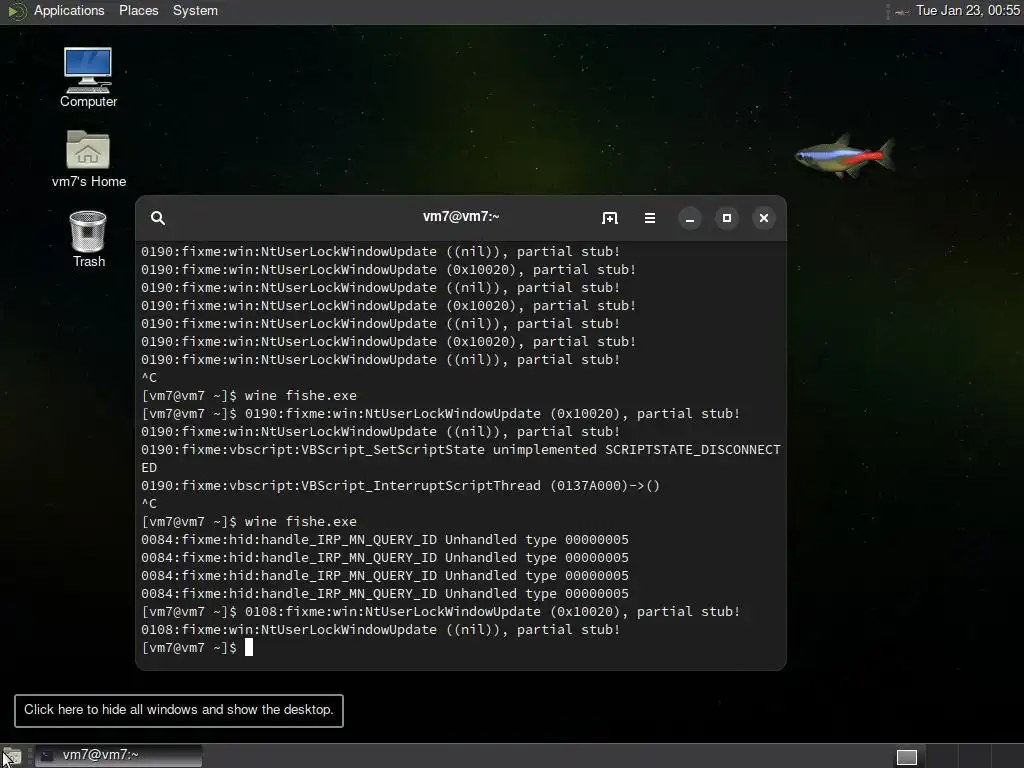Open vm7's Home folder icon
The height and width of the screenshot is (768, 1024).
pos(89,159)
